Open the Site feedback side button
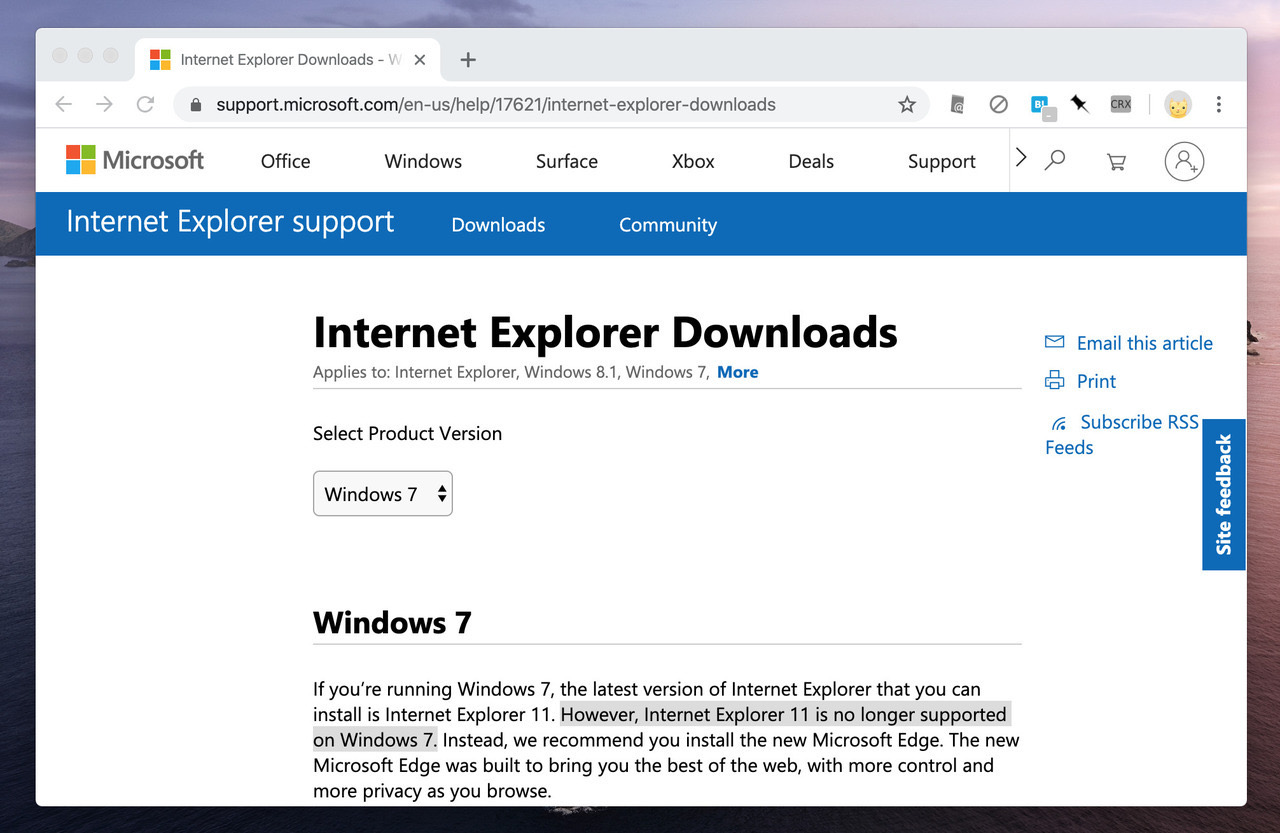This screenshot has width=1280, height=833. click(1223, 494)
